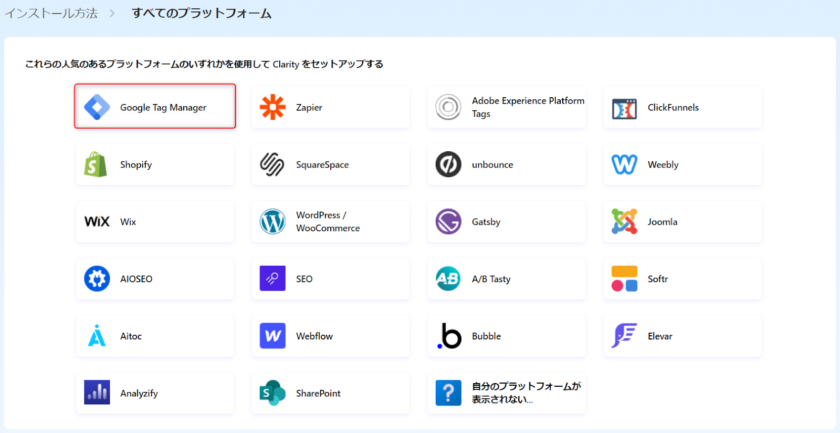Open the Adobe Experience Platform Tags card
Viewport: 840px width, 433px height.
point(506,107)
